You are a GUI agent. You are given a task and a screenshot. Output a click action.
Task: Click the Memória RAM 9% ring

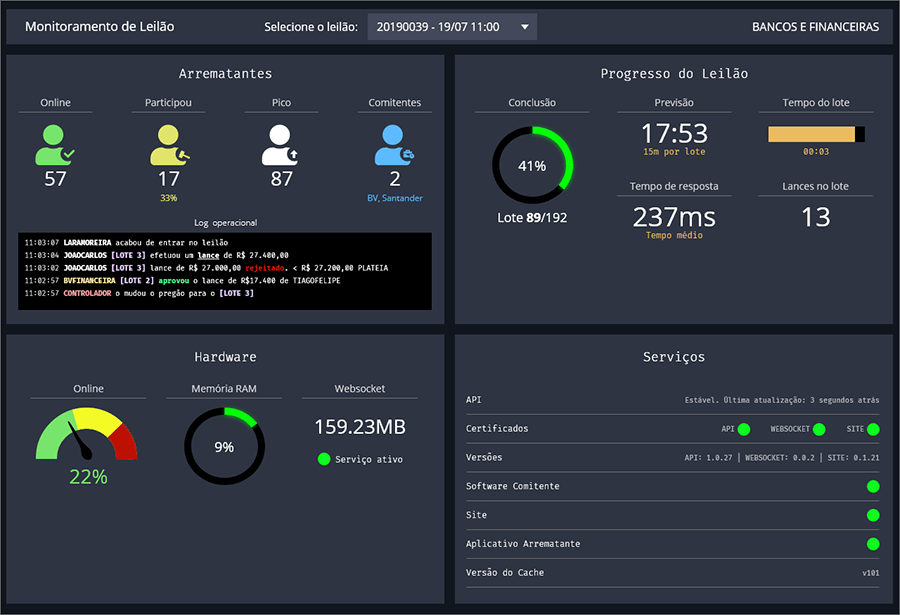[x=224, y=446]
